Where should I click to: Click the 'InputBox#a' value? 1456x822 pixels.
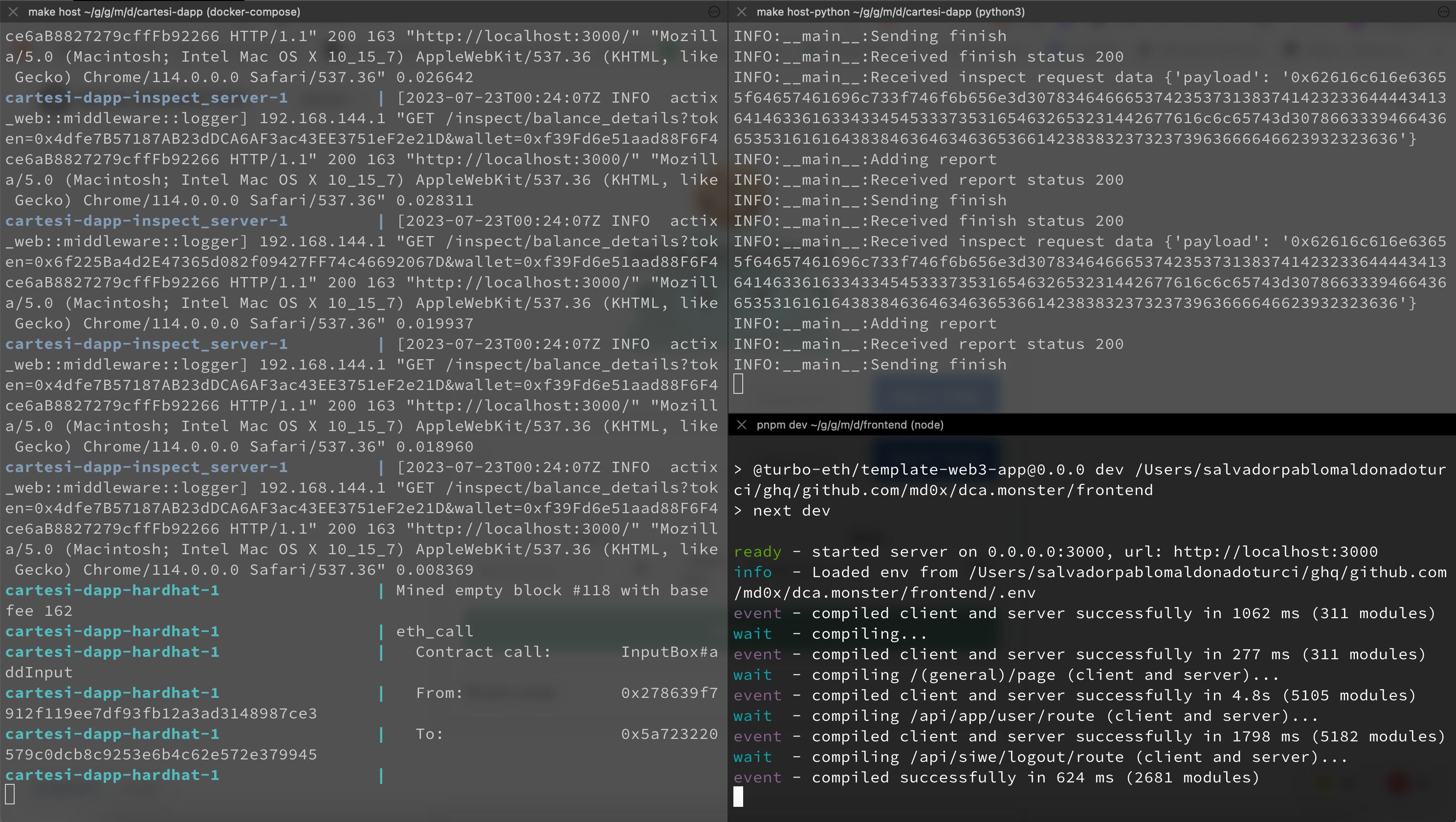(669, 652)
